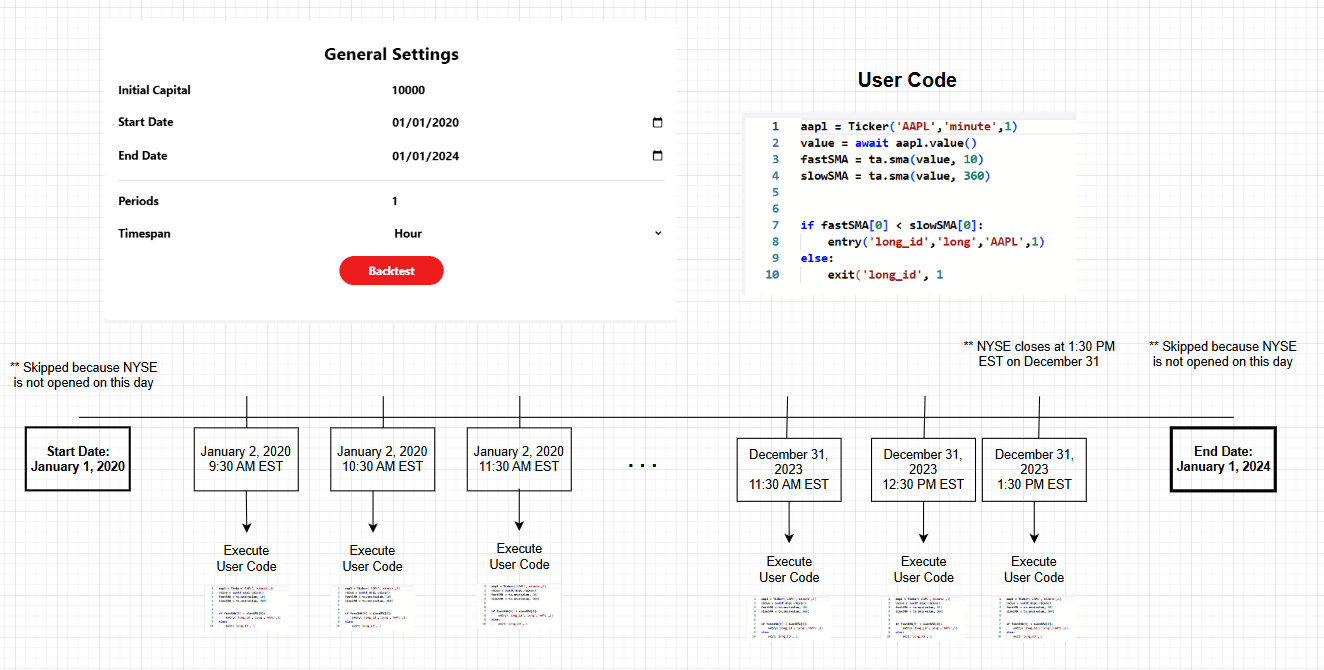1324x670 pixels.
Task: Select the January 2, 2020 9:30 AM box
Action: click(246, 459)
